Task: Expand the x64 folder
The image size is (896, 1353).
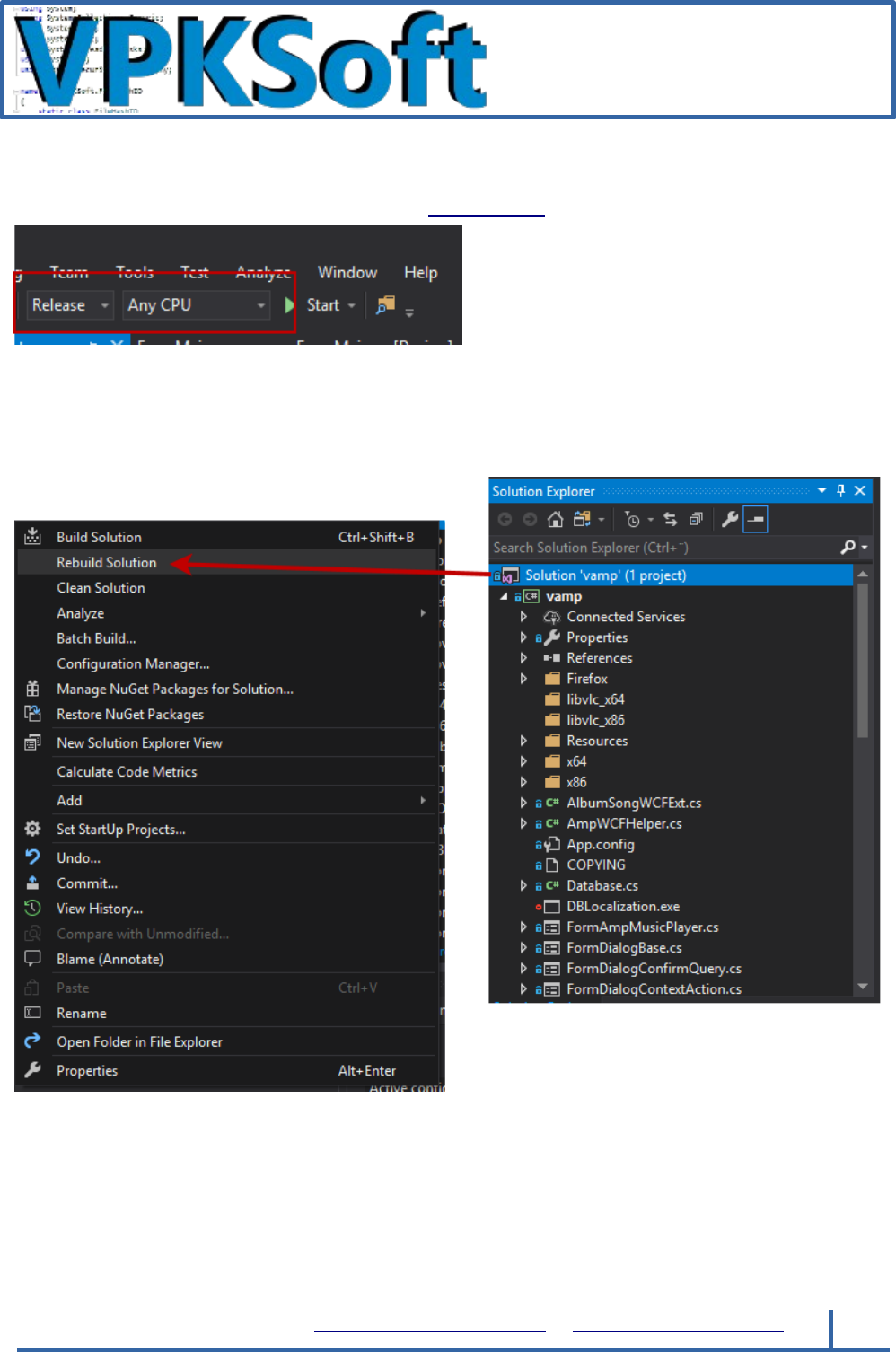Action: tap(523, 761)
